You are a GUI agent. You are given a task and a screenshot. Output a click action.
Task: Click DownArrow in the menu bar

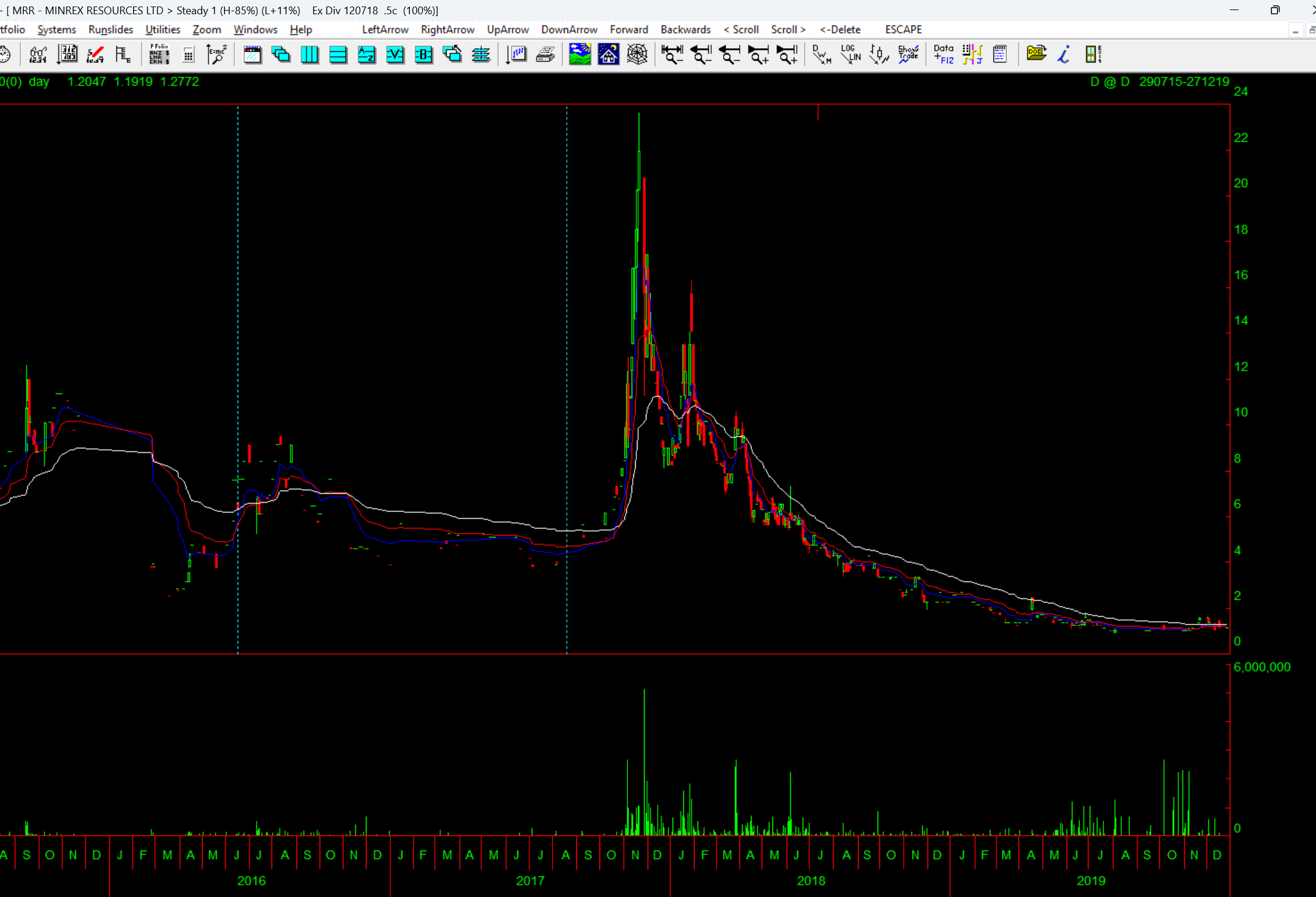pos(569,30)
